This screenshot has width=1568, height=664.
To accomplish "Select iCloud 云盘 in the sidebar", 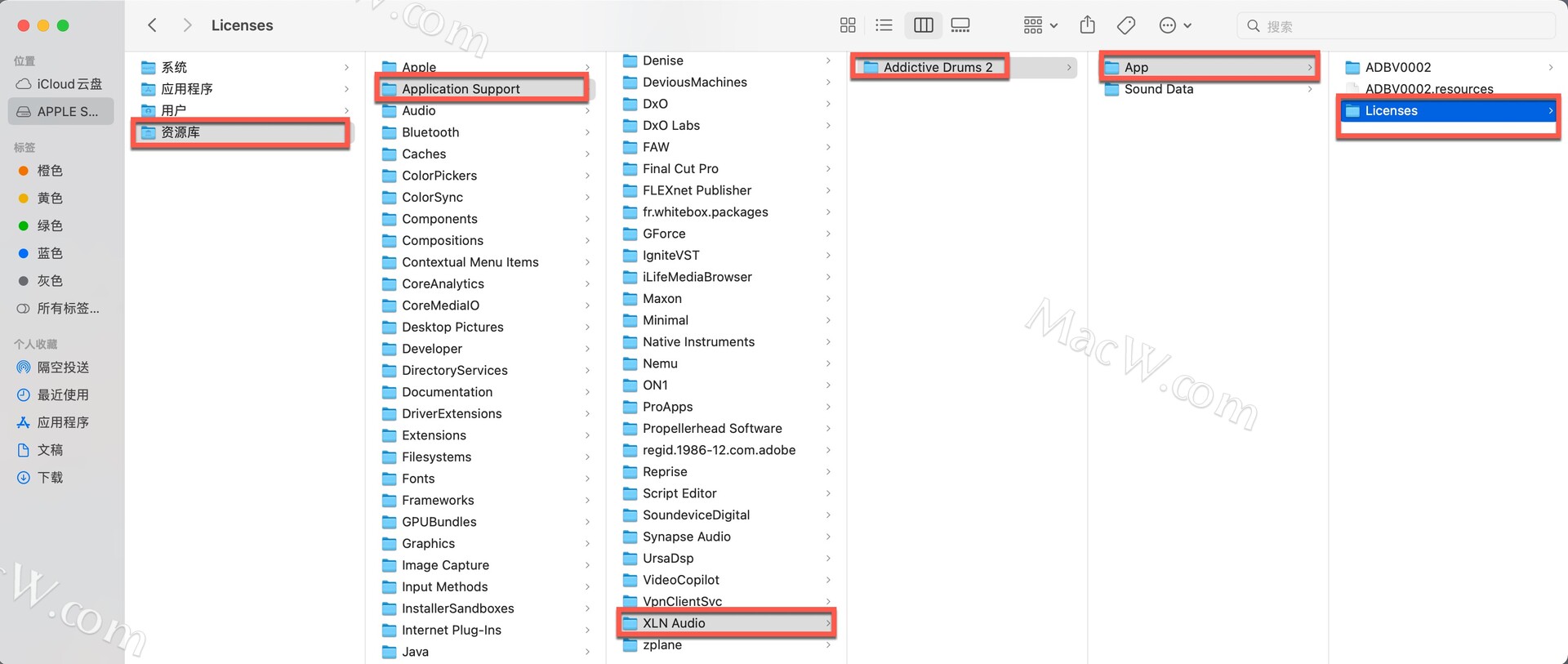I will point(60,84).
